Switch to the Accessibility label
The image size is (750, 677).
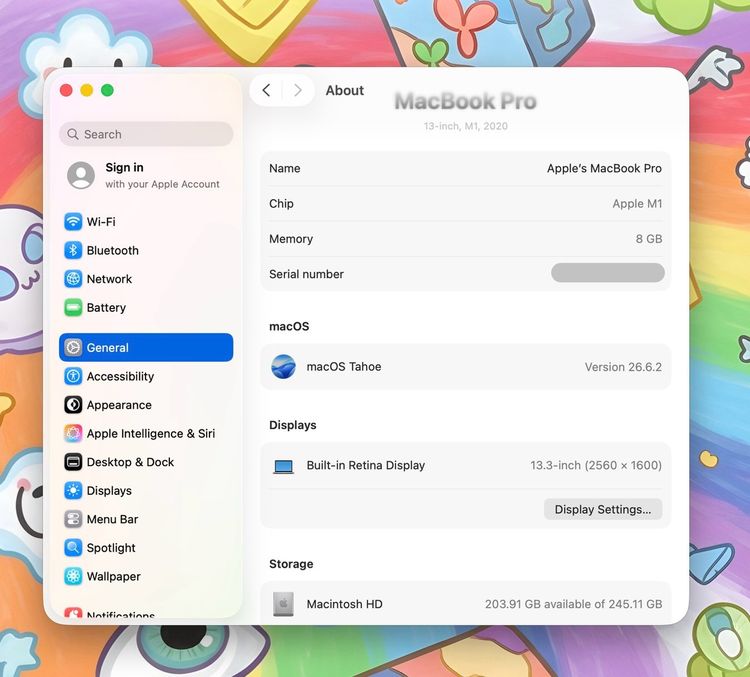click(x=121, y=377)
